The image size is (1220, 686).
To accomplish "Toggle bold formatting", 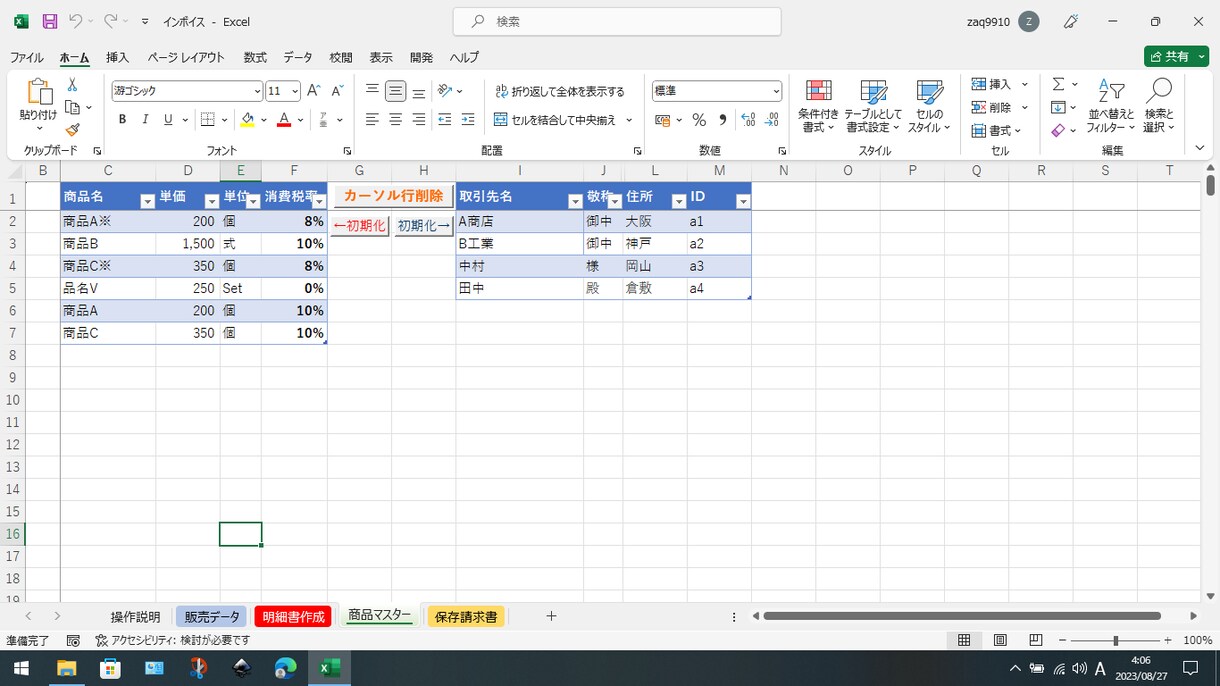I will [122, 120].
